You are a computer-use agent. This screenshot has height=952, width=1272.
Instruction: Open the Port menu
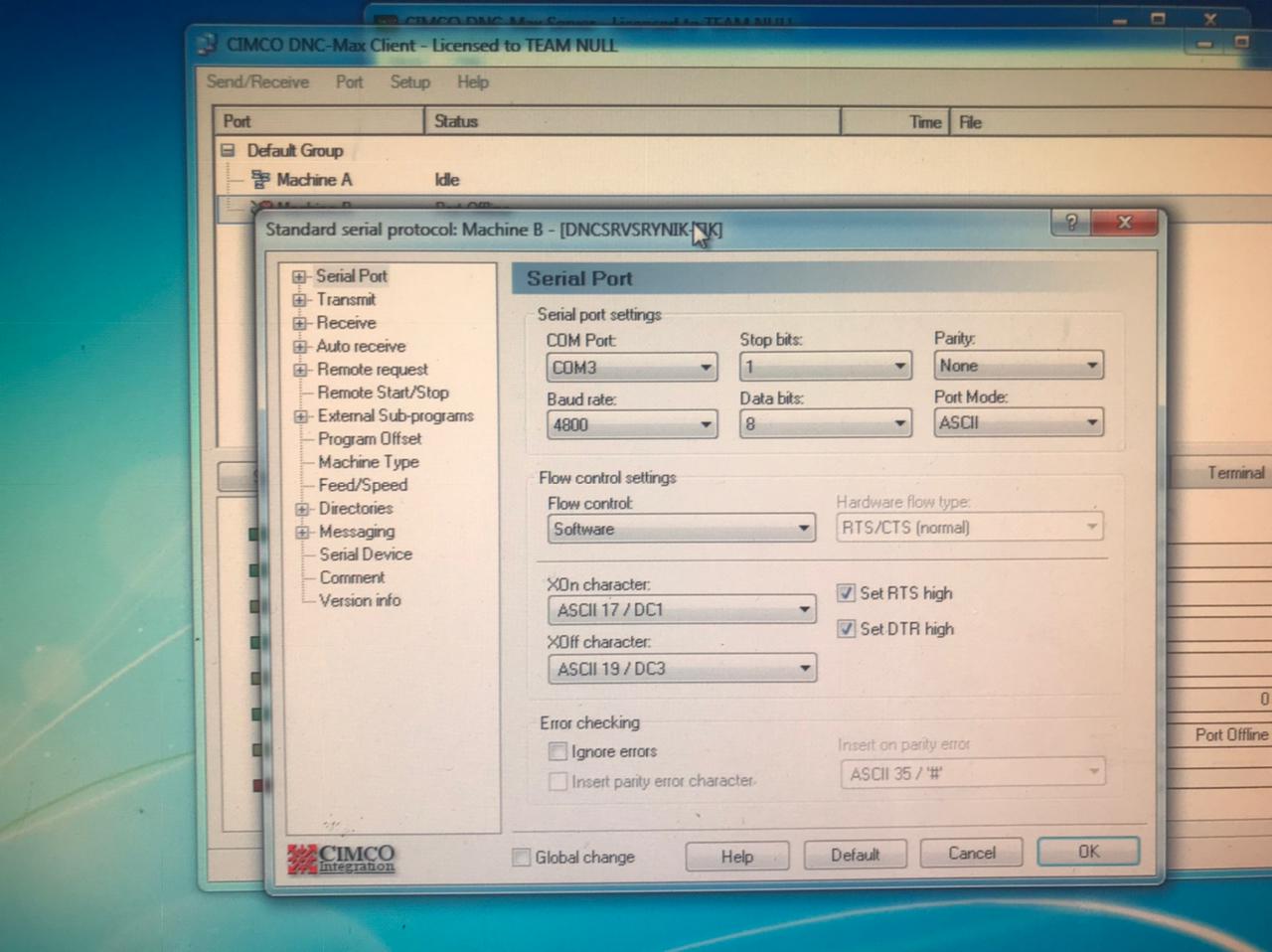coord(349,82)
